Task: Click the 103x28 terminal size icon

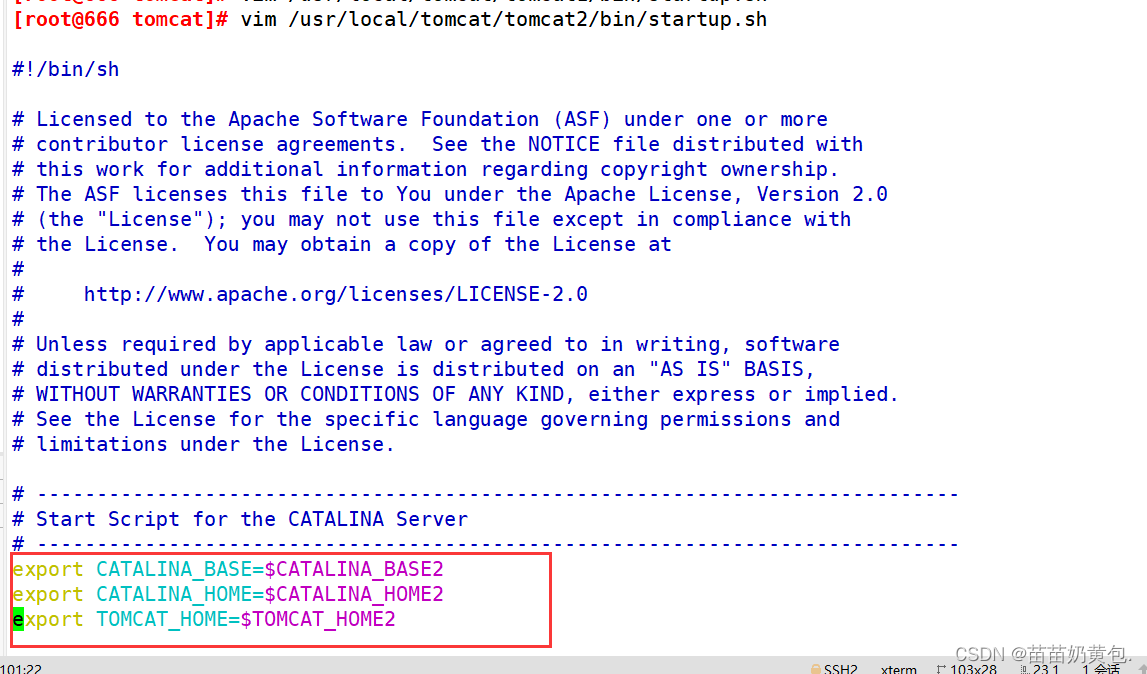Action: click(x=941, y=669)
